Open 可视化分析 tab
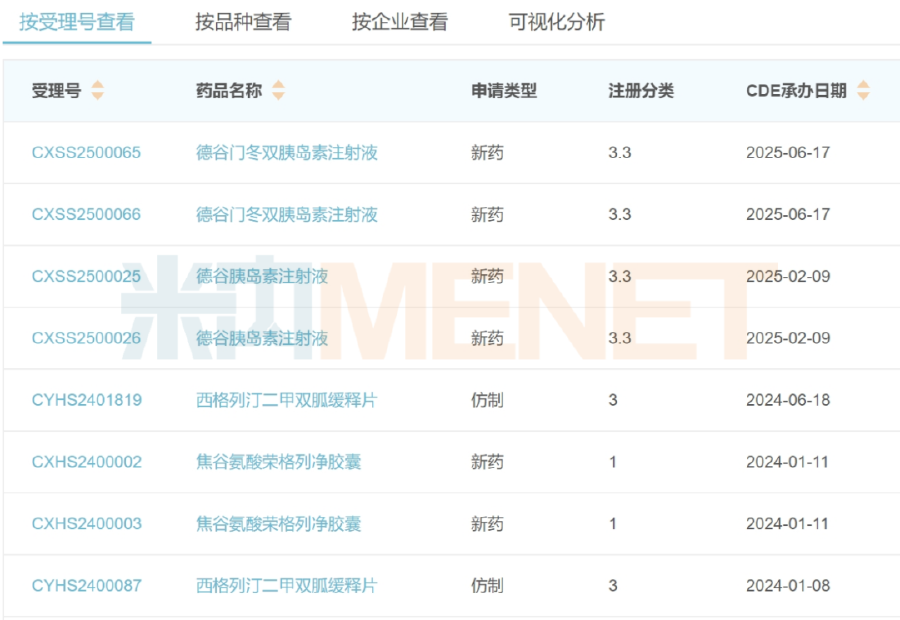 [557, 22]
